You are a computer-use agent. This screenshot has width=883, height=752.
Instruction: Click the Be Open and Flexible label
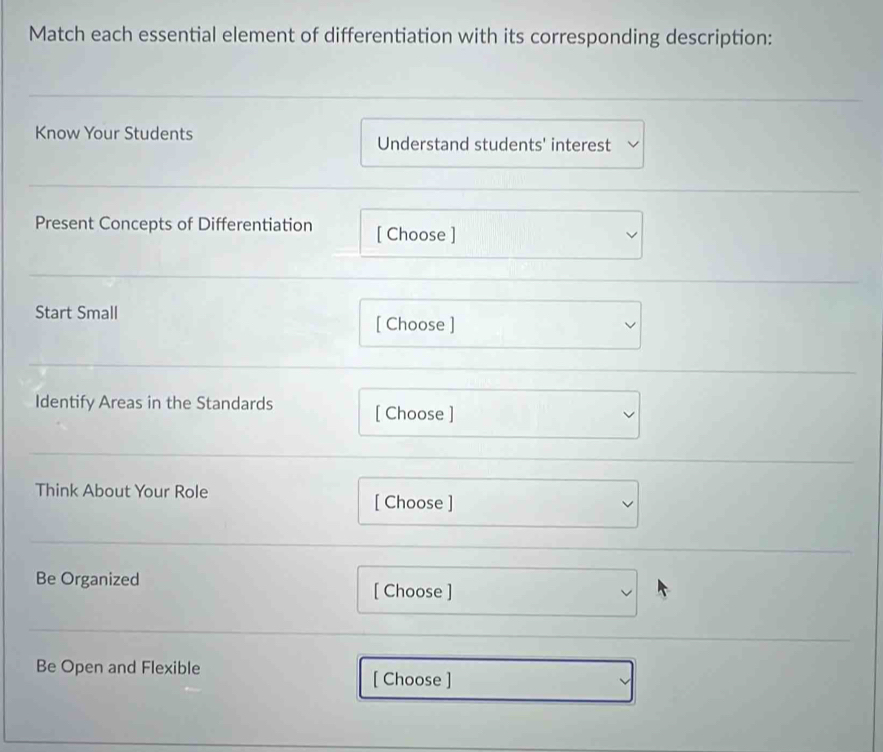click(x=117, y=667)
